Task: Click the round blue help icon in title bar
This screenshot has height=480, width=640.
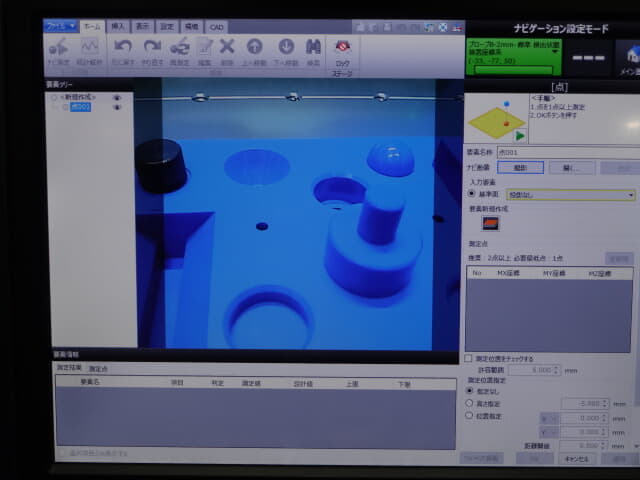Action: (443, 28)
